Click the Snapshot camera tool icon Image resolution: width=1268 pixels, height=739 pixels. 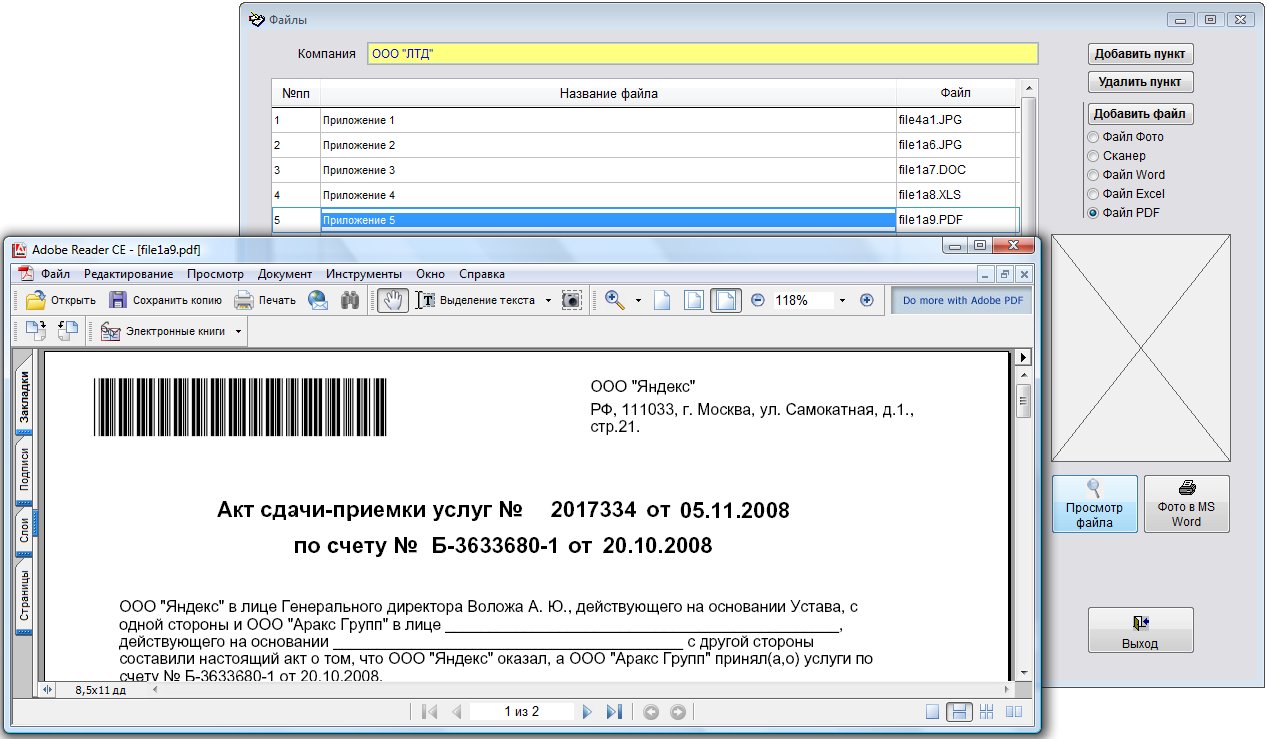pos(571,300)
